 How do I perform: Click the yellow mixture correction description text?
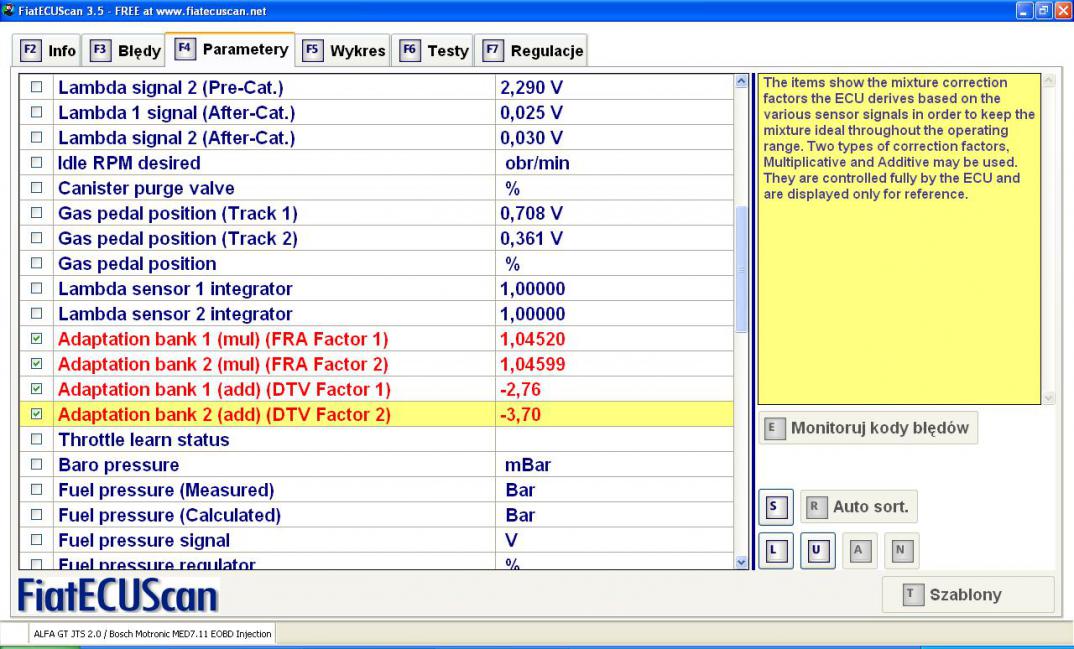pyautogui.click(x=899, y=138)
